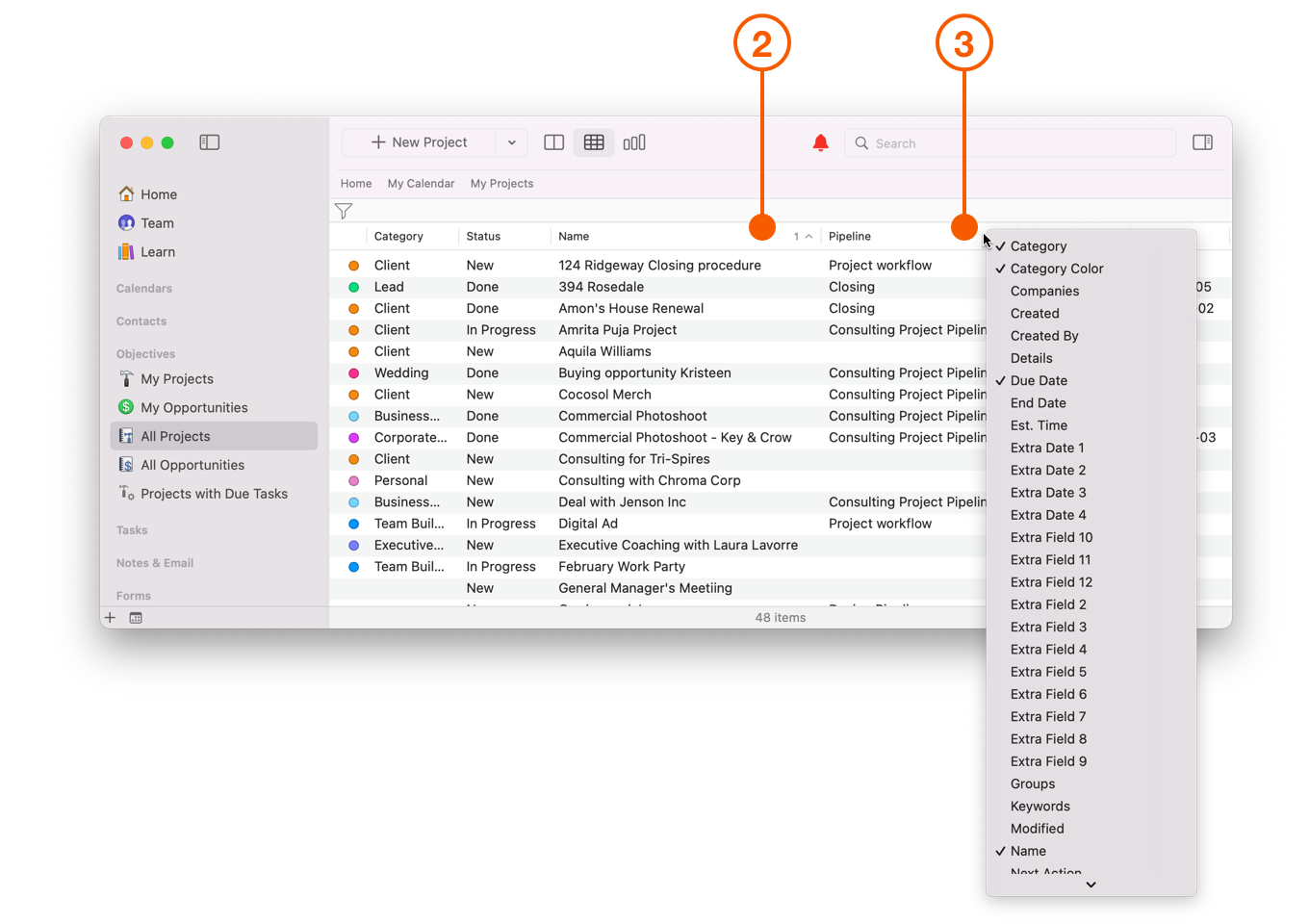Uncheck the Due Date column

[x=1039, y=380]
